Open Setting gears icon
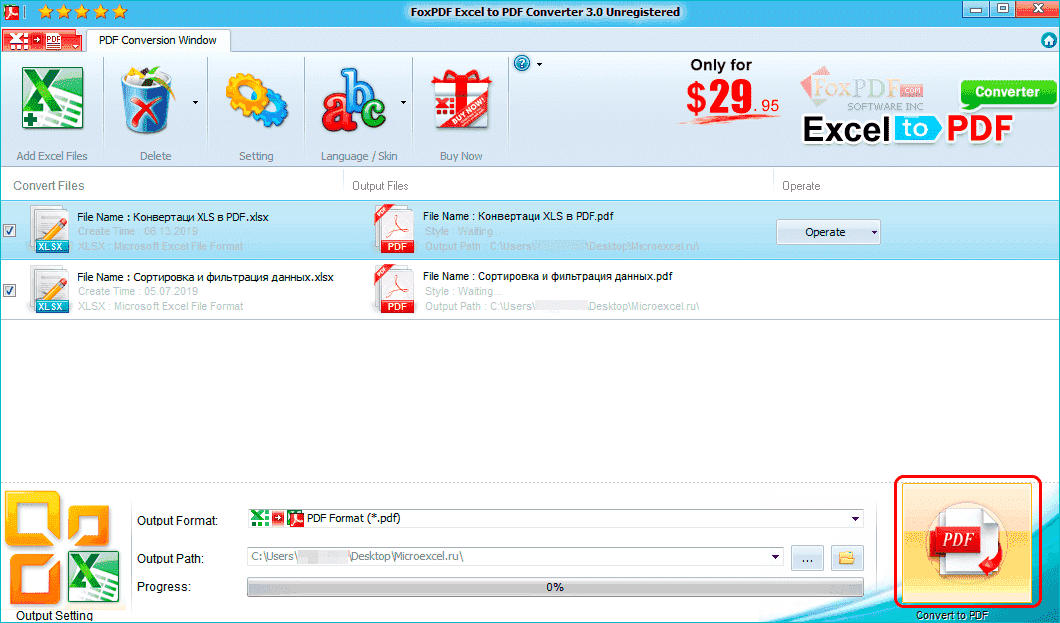This screenshot has height=623, width=1060. click(256, 100)
